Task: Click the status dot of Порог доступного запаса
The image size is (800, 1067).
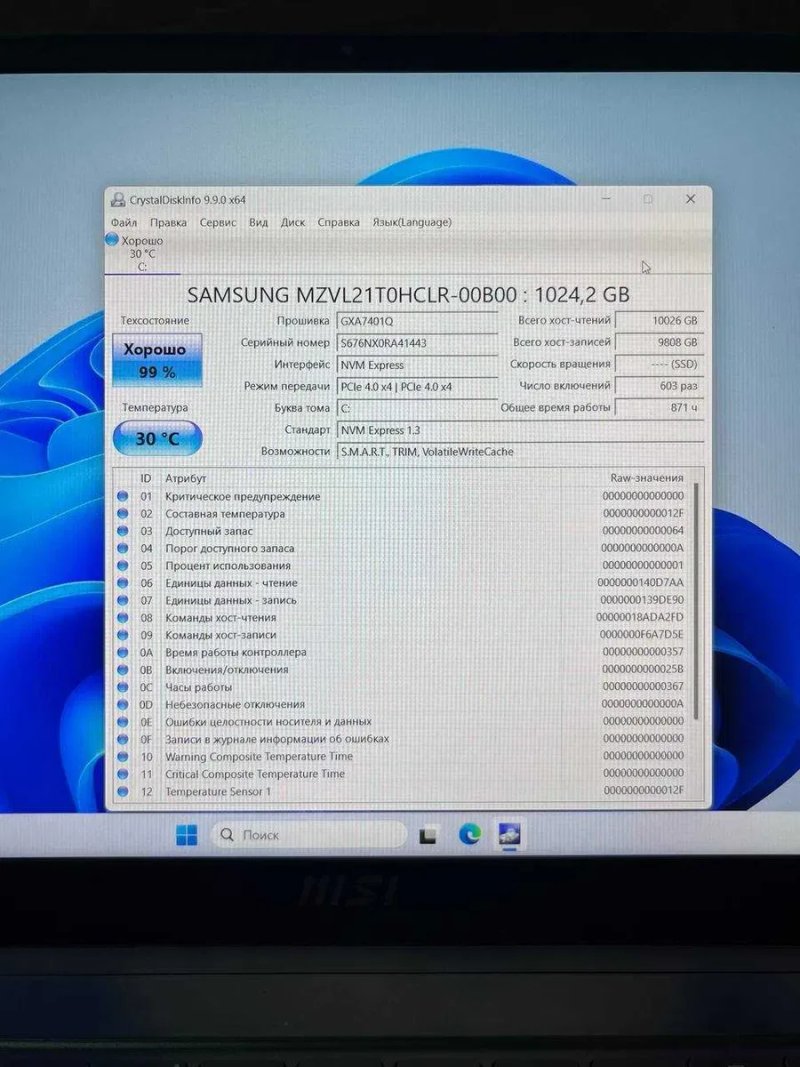Action: click(x=122, y=548)
